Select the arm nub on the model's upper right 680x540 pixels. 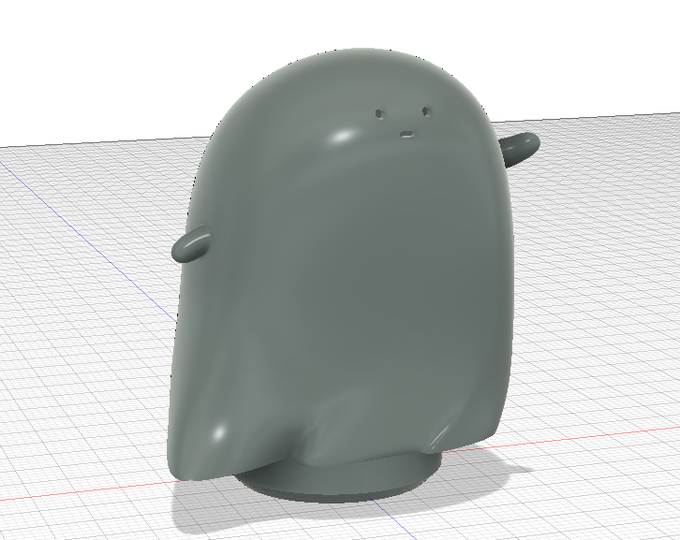click(x=520, y=149)
